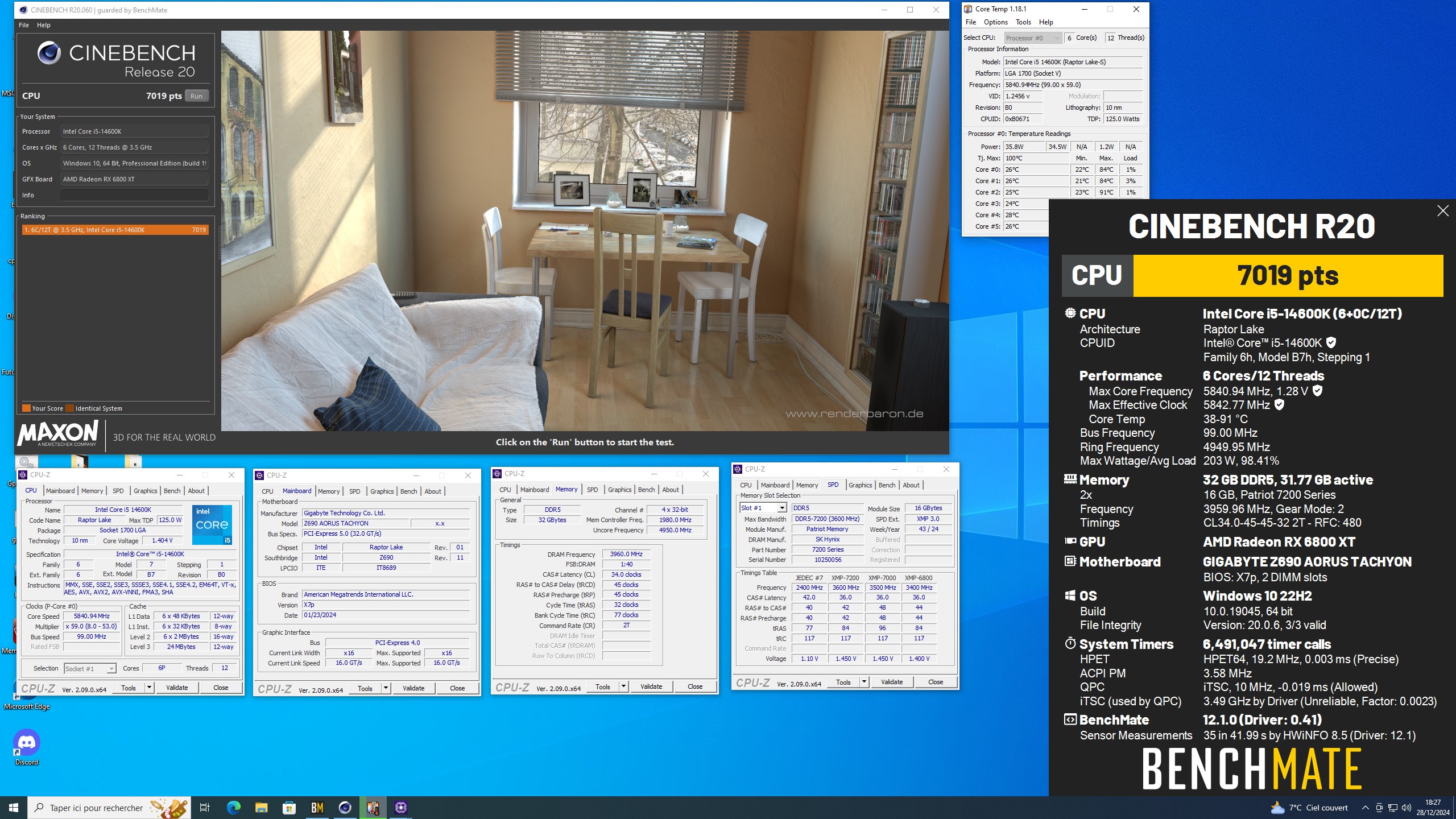Image resolution: width=1456 pixels, height=819 pixels.
Task: Open Memory tab in SPD CPU-Z window
Action: tap(807, 485)
